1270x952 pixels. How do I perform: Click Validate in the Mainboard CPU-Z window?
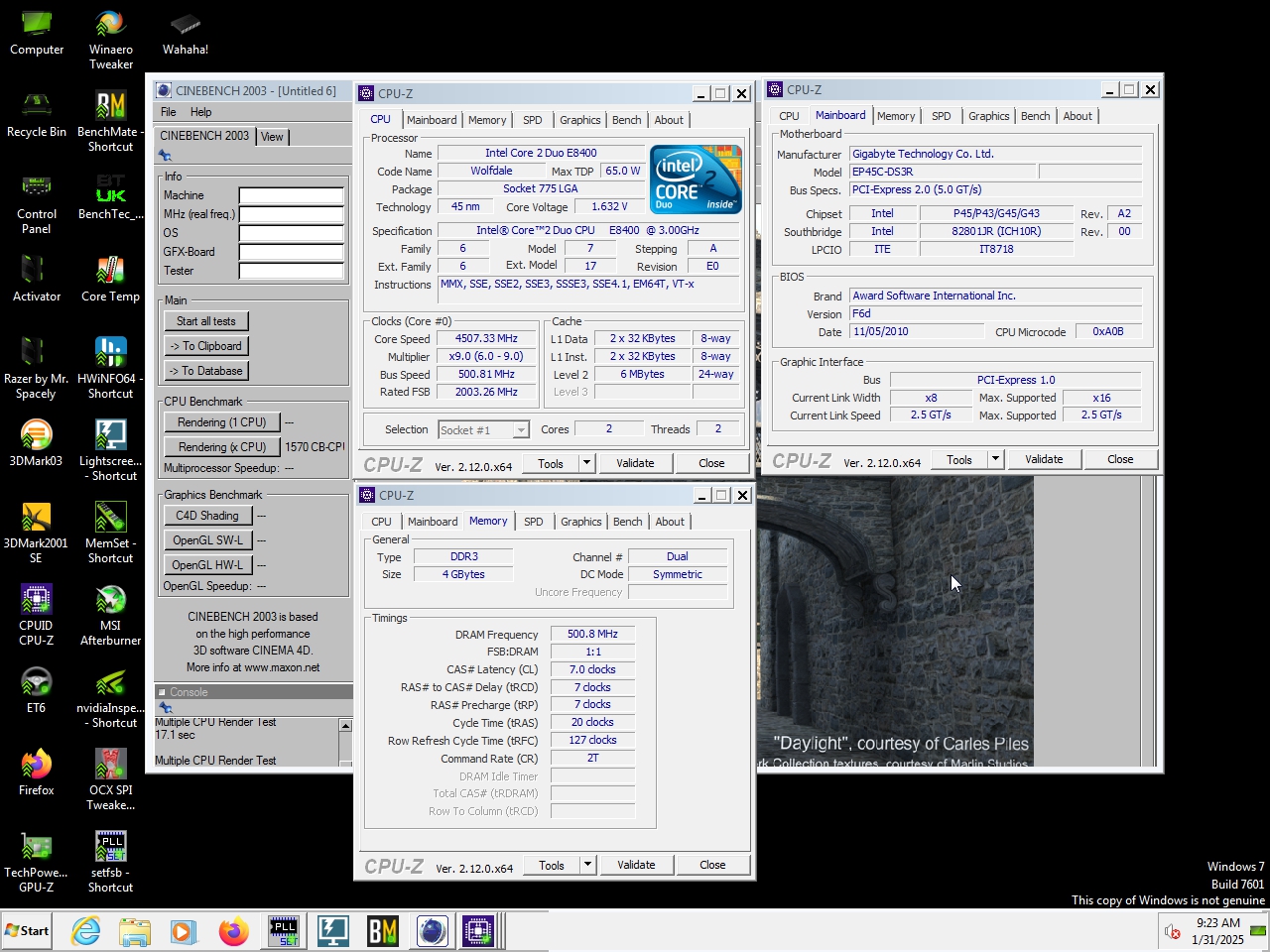click(1044, 459)
